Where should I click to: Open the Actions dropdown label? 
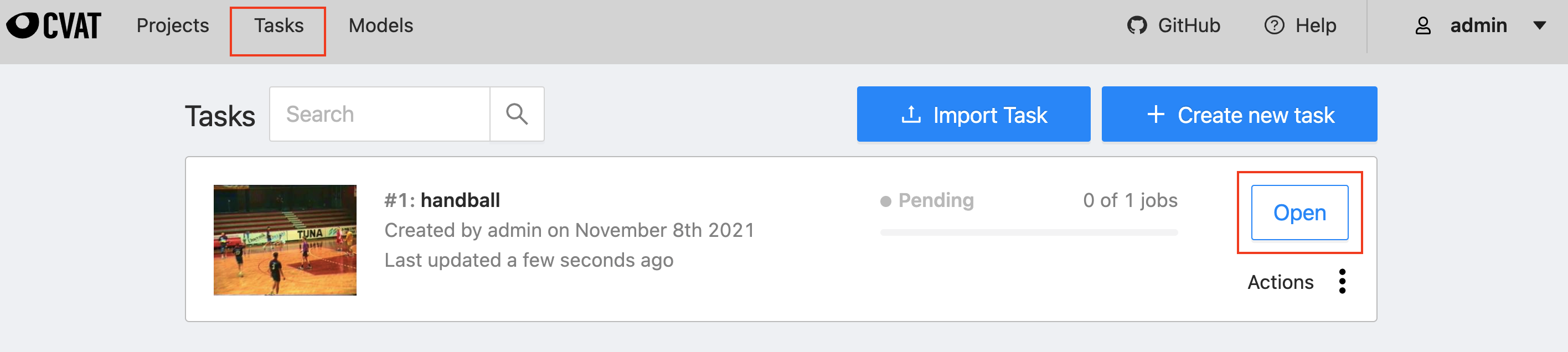(x=1280, y=282)
